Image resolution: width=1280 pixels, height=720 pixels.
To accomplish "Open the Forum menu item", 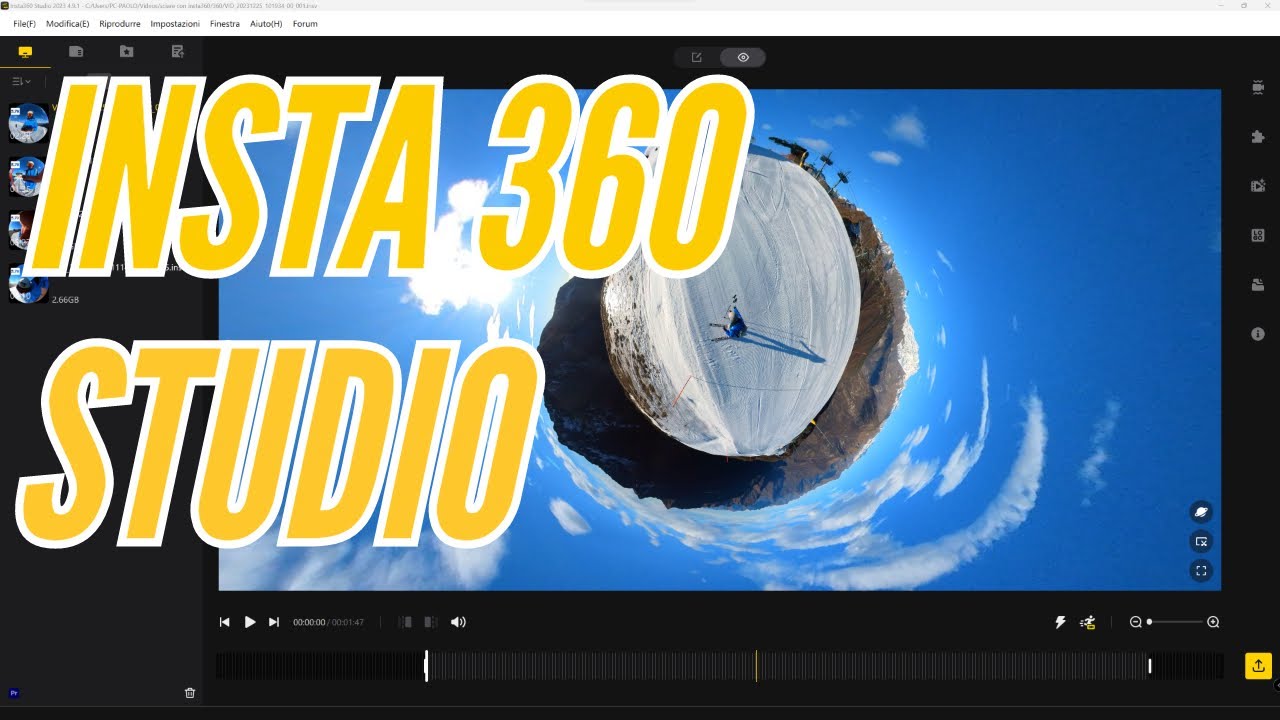I will (305, 23).
